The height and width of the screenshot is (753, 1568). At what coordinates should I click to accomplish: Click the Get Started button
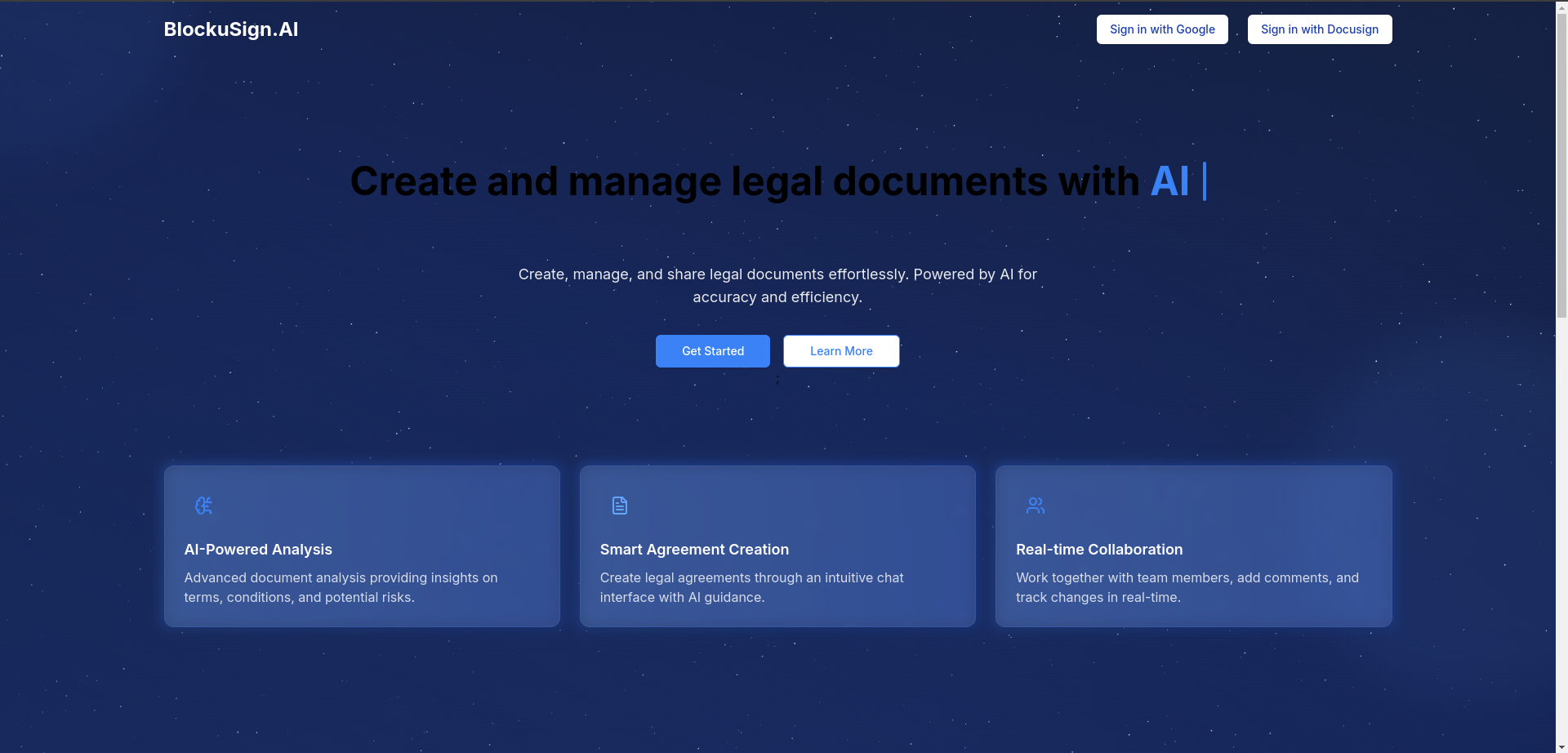713,351
